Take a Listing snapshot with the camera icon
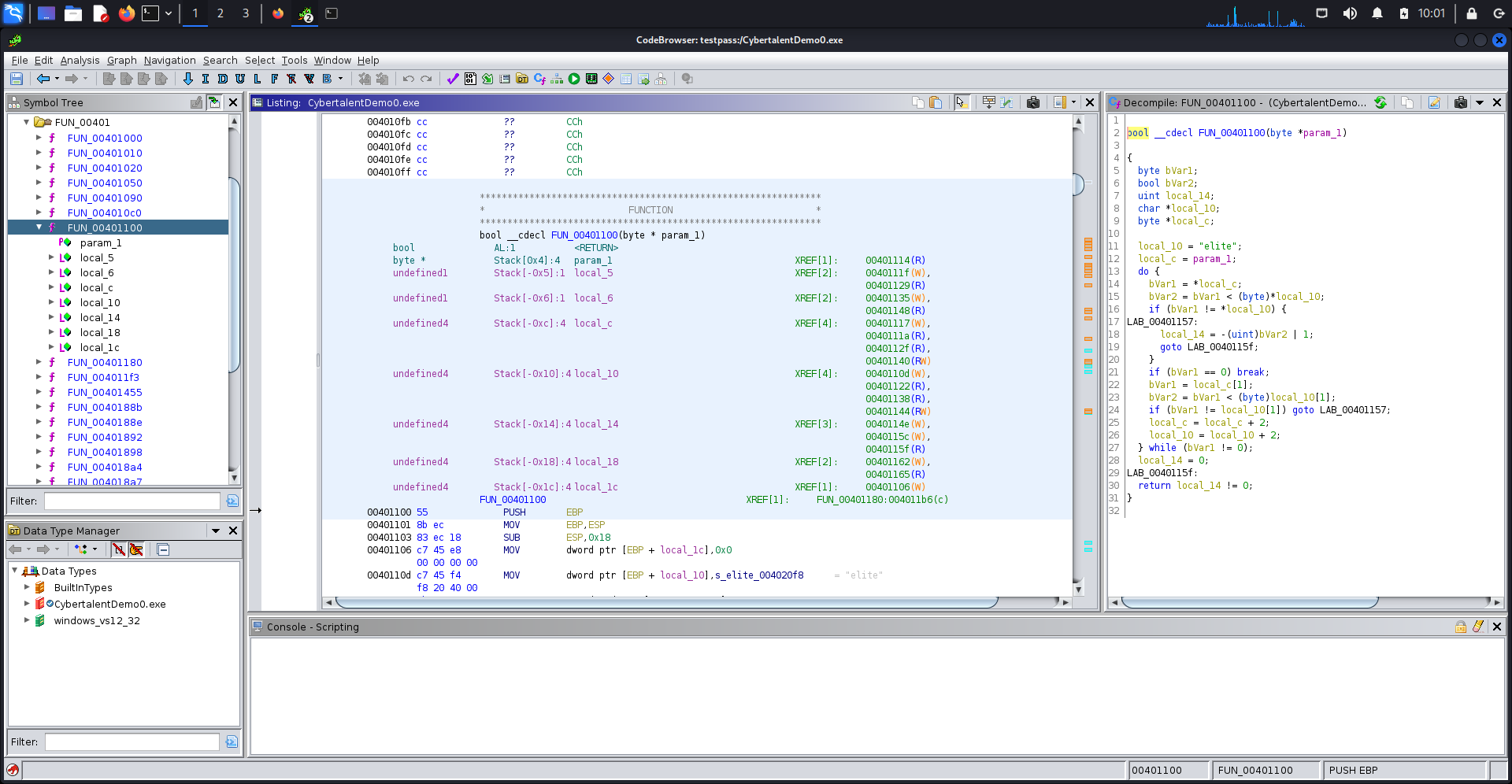The image size is (1512, 784). click(1033, 102)
